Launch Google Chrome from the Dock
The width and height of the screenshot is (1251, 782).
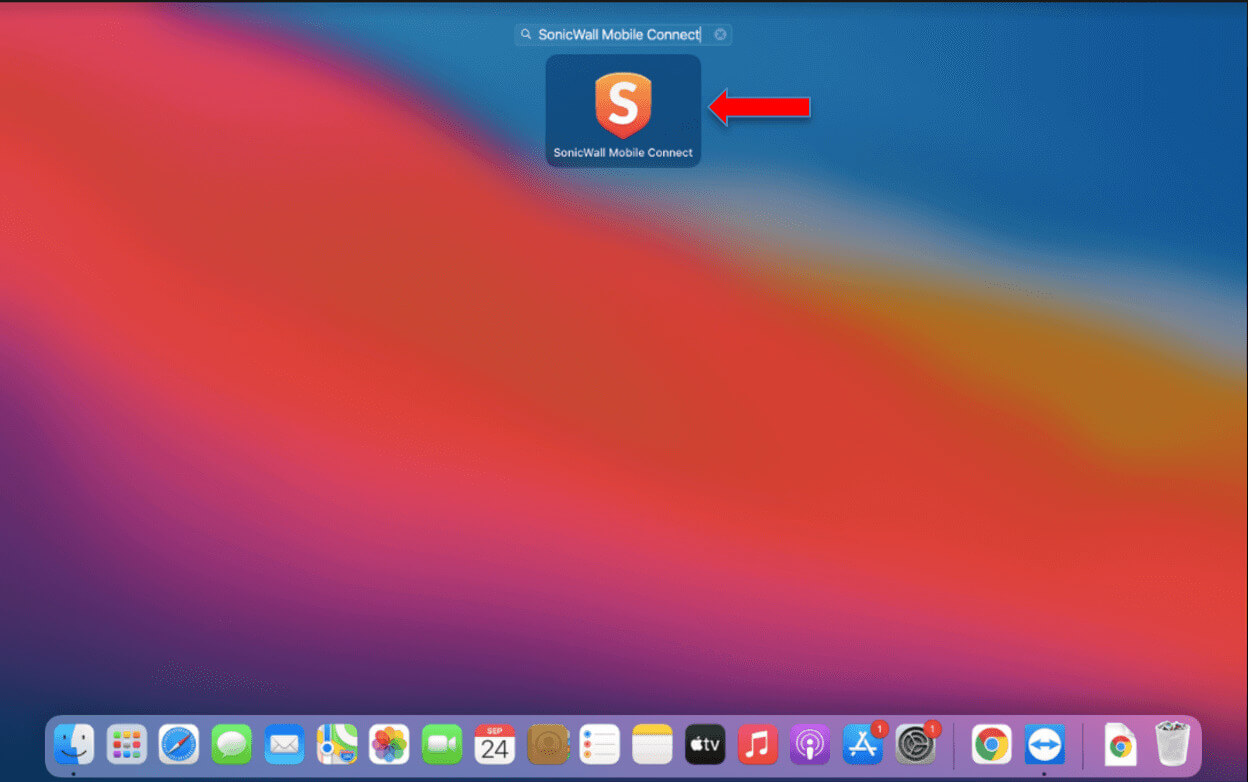(x=991, y=744)
